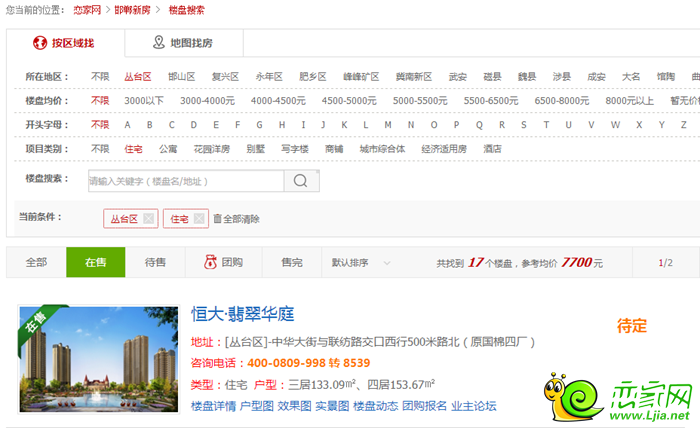The height and width of the screenshot is (428, 700).
Task: Filter by starting letter A
Action: tap(127, 125)
